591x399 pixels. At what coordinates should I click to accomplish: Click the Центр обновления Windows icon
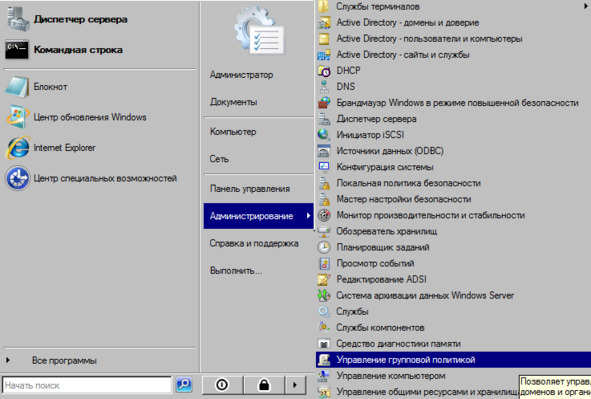coord(17,117)
